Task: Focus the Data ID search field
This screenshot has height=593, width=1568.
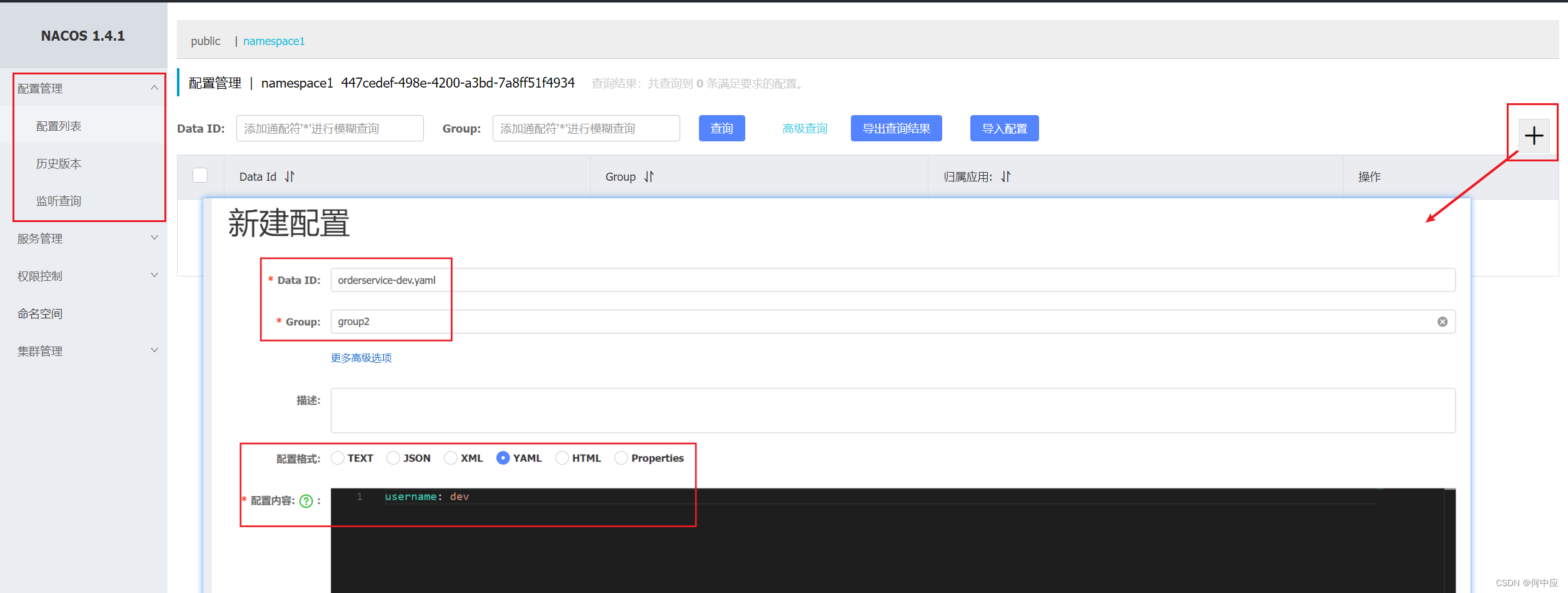Action: coord(330,128)
